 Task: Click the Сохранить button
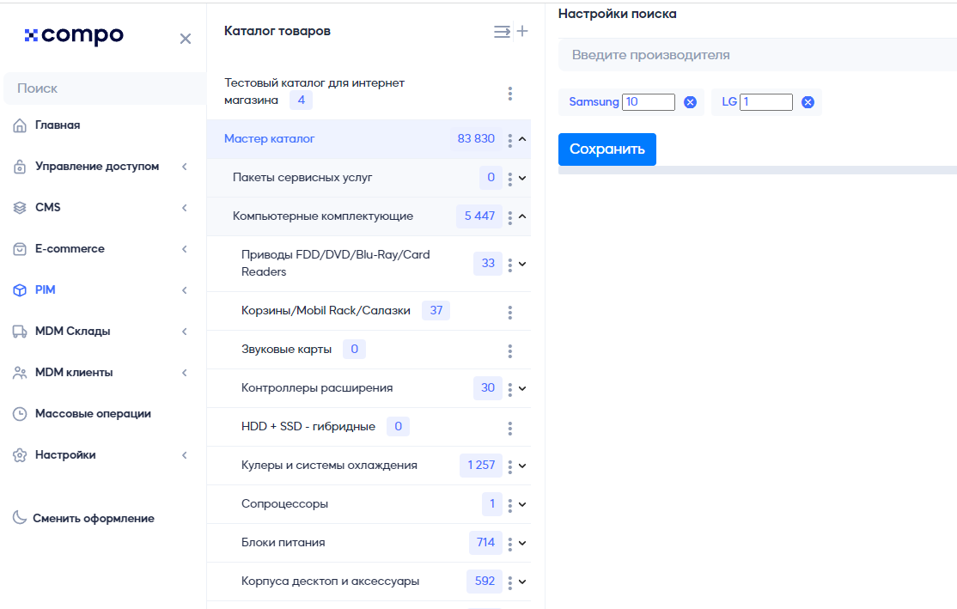point(607,150)
